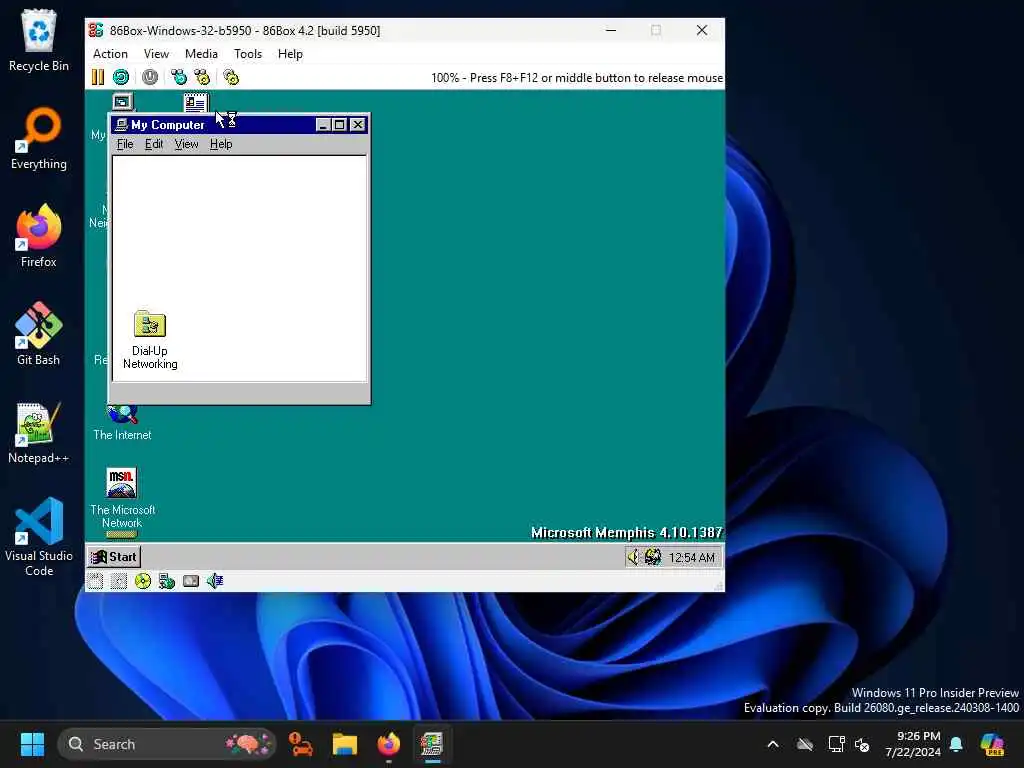Pause the emulation with the pause icon
1024x768 pixels.
tap(98, 77)
